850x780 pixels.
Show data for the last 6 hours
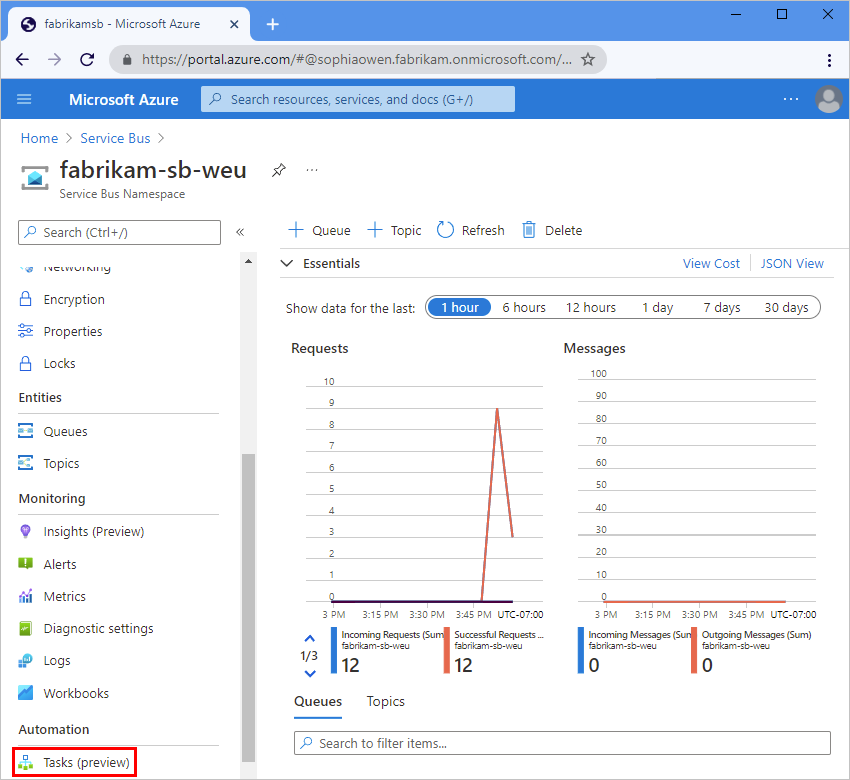[x=523, y=307]
